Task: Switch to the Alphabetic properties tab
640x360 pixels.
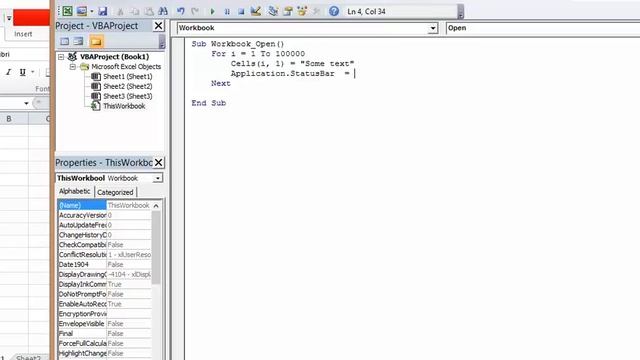Action: 75,191
